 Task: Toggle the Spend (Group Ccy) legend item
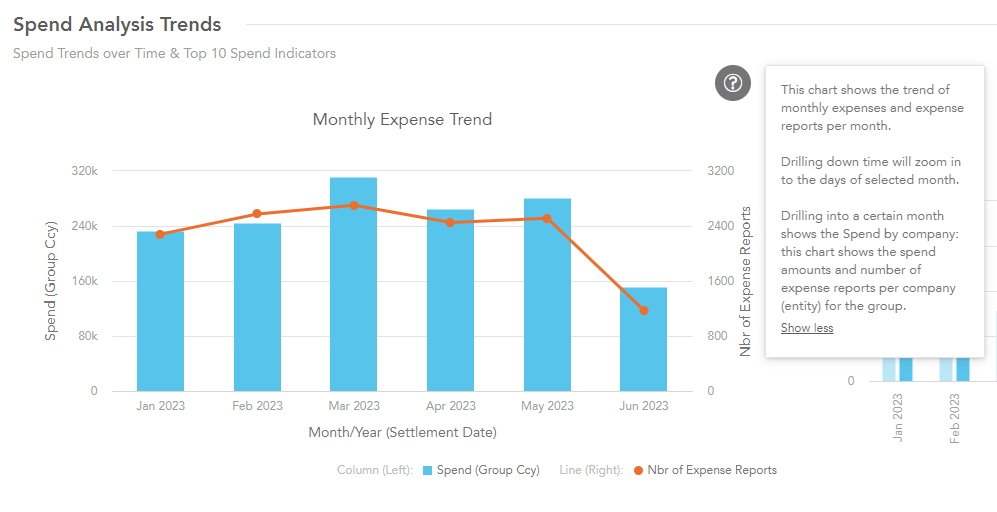pyautogui.click(x=487, y=470)
